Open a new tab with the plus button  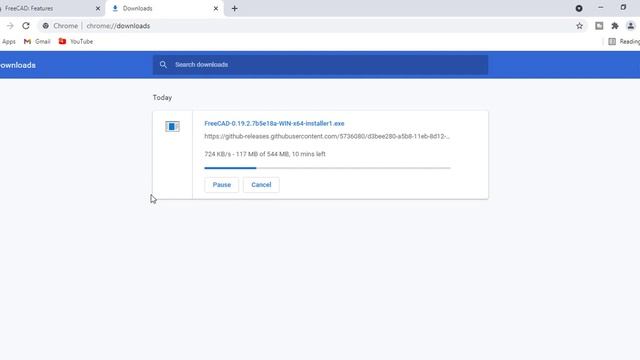[234, 9]
